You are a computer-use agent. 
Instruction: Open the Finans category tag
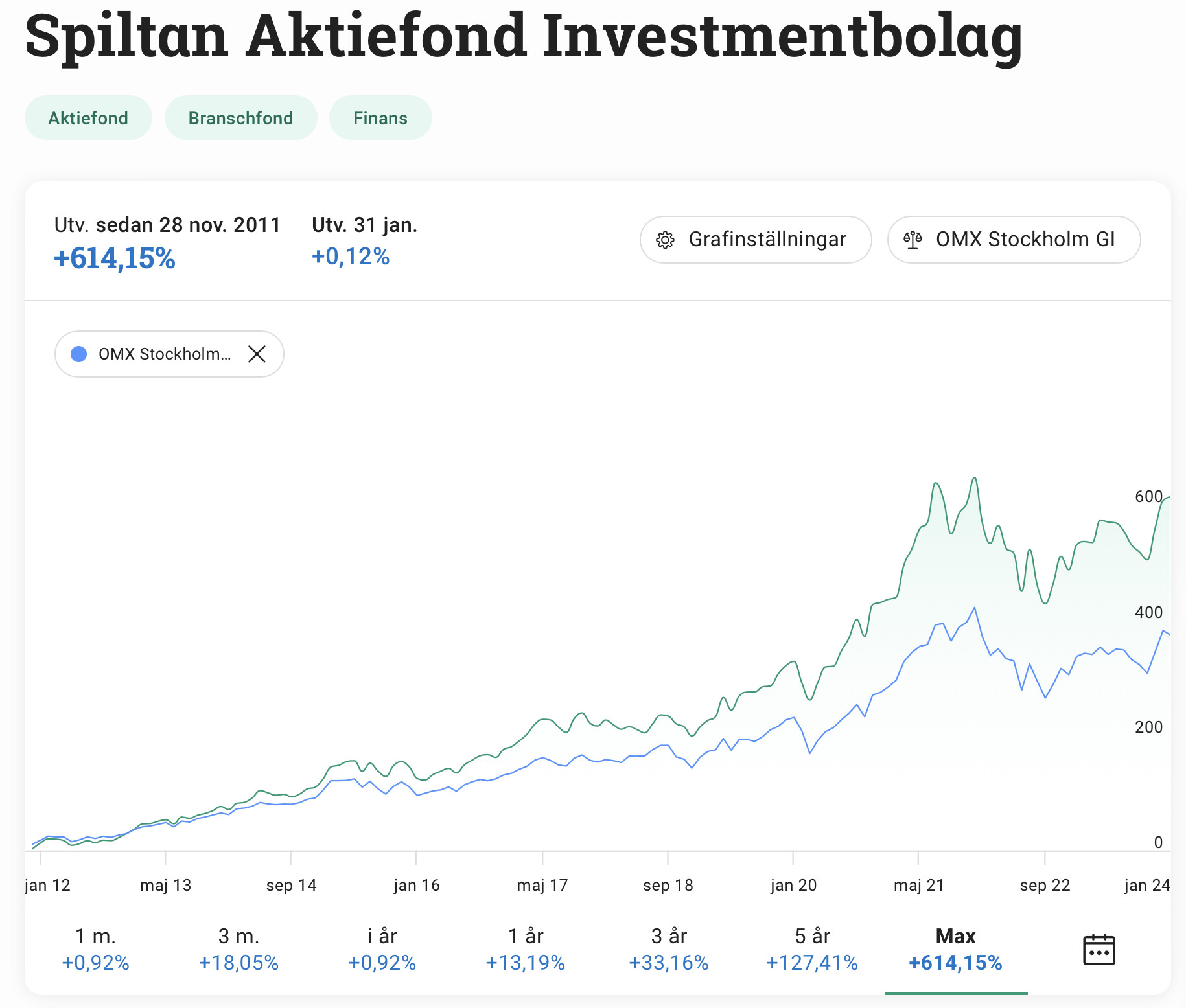(380, 118)
